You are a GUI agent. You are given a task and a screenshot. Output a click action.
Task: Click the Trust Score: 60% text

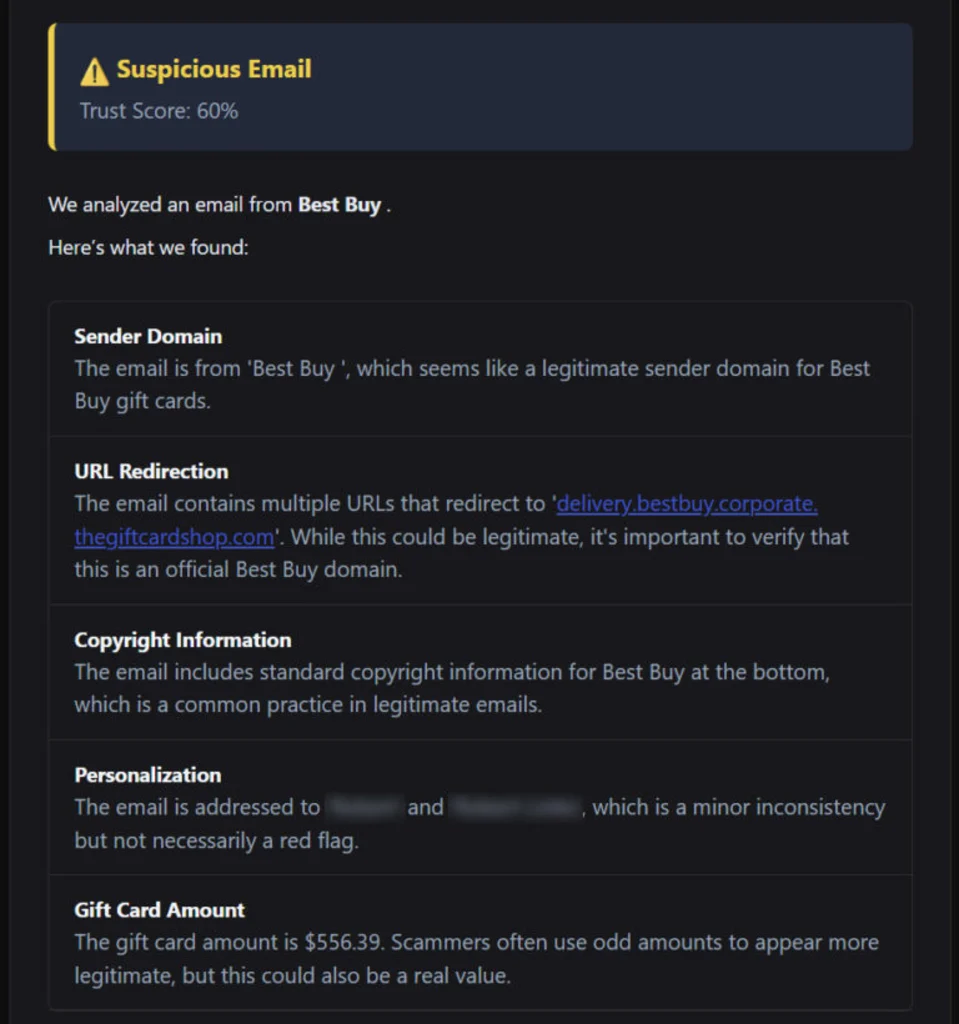tap(159, 111)
